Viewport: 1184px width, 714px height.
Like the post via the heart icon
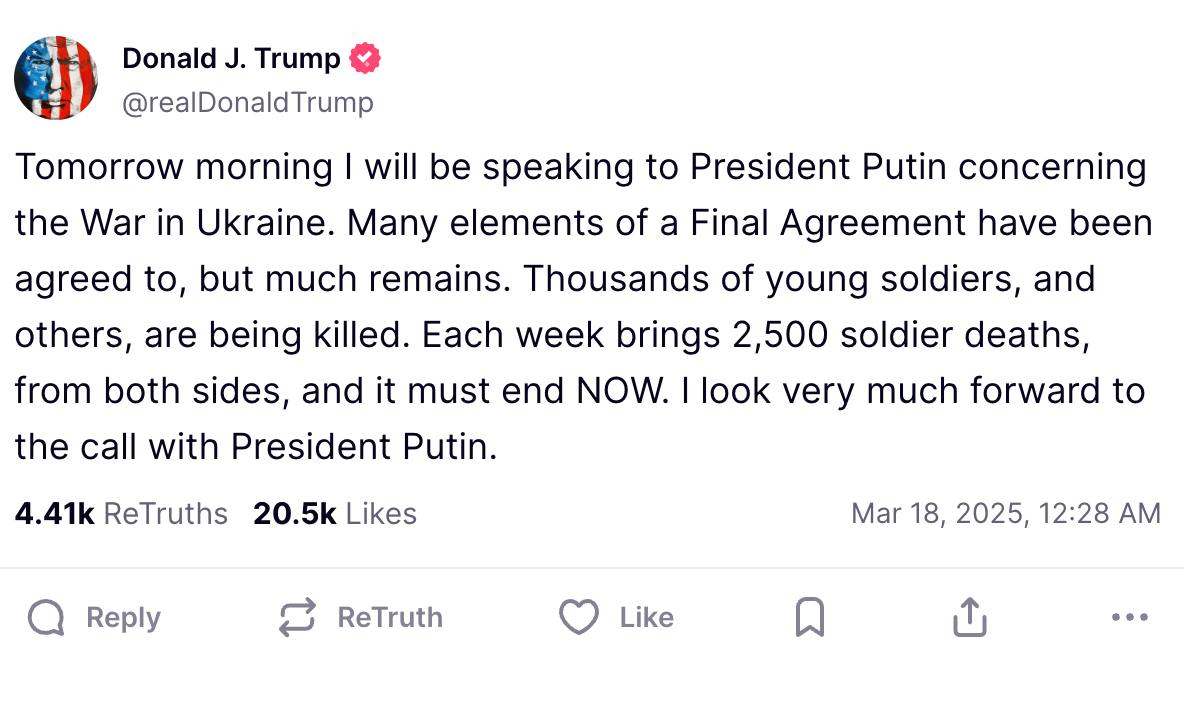click(x=578, y=618)
